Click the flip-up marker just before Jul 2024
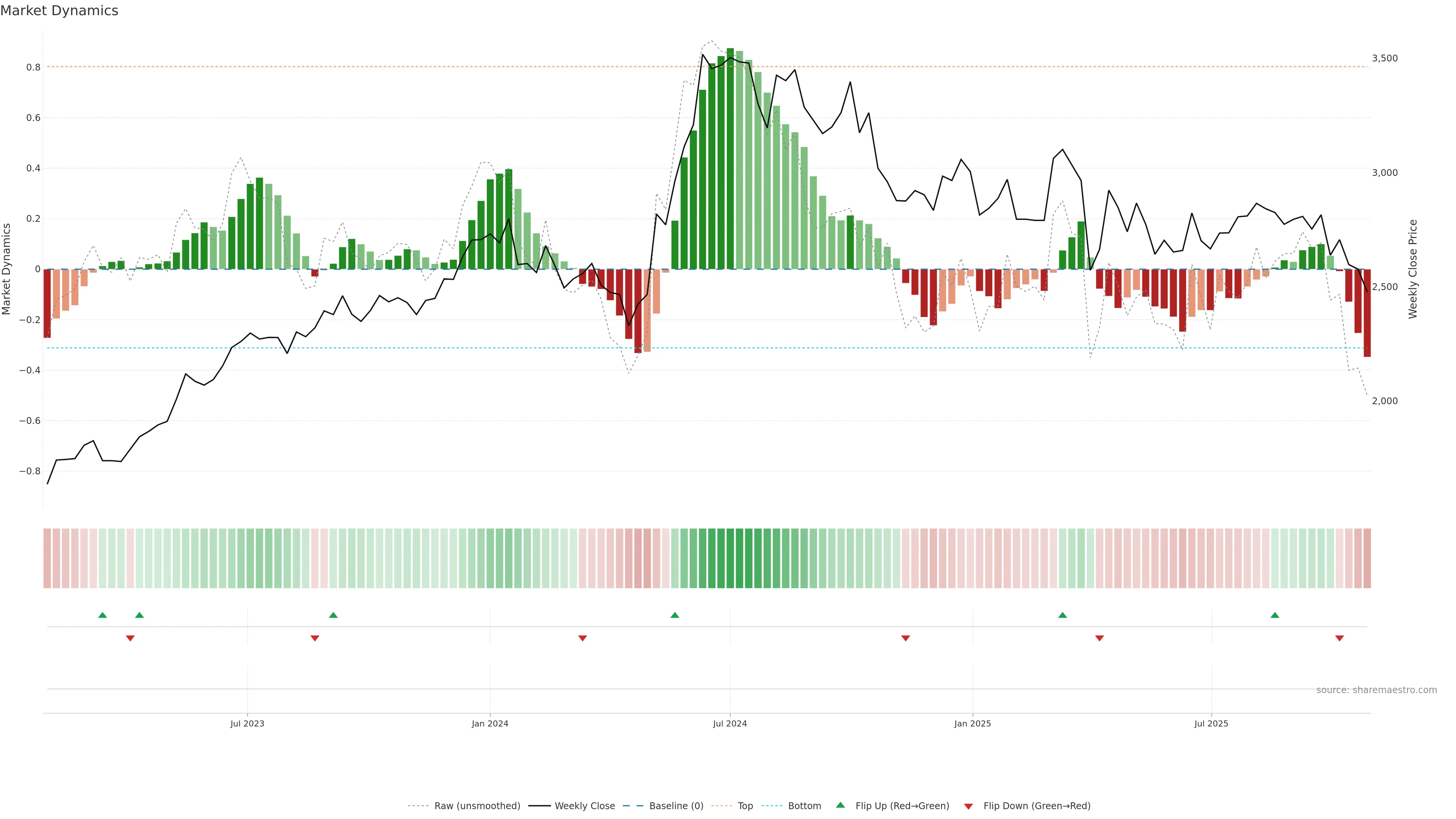 pos(674,615)
